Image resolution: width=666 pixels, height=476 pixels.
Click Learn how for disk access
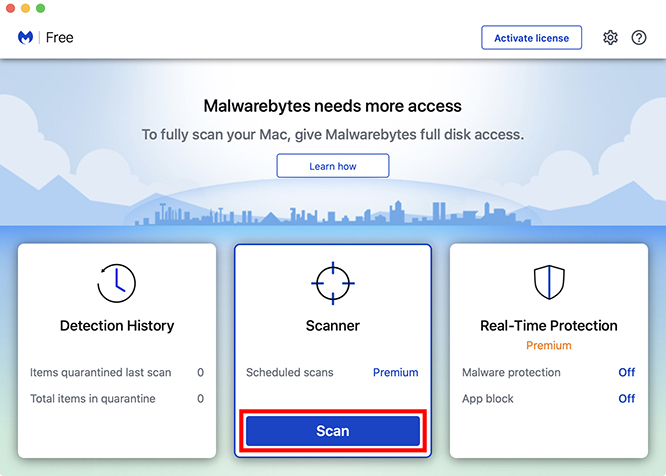[x=333, y=166]
